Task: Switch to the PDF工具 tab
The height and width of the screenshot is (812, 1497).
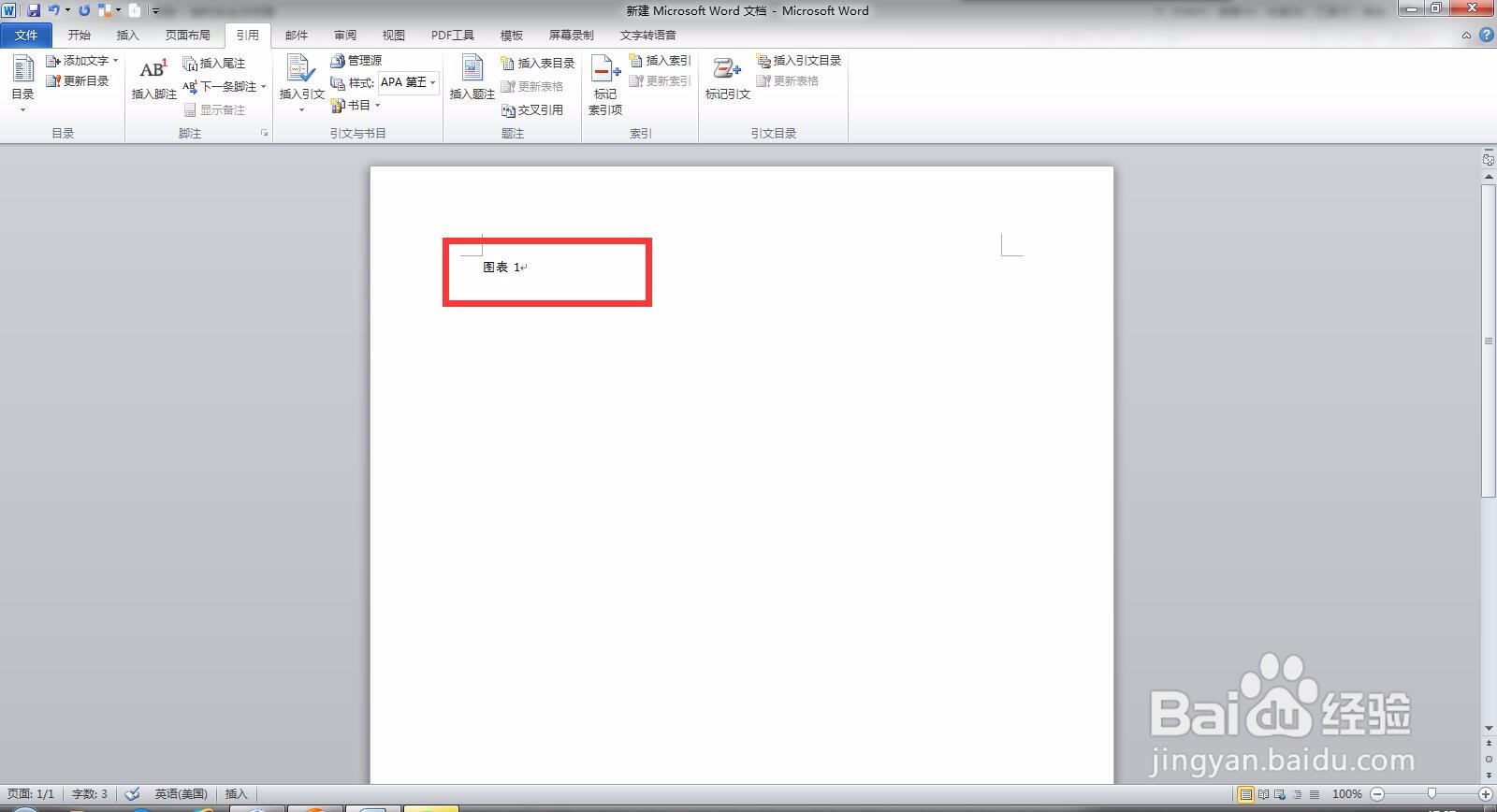Action: 453,36
